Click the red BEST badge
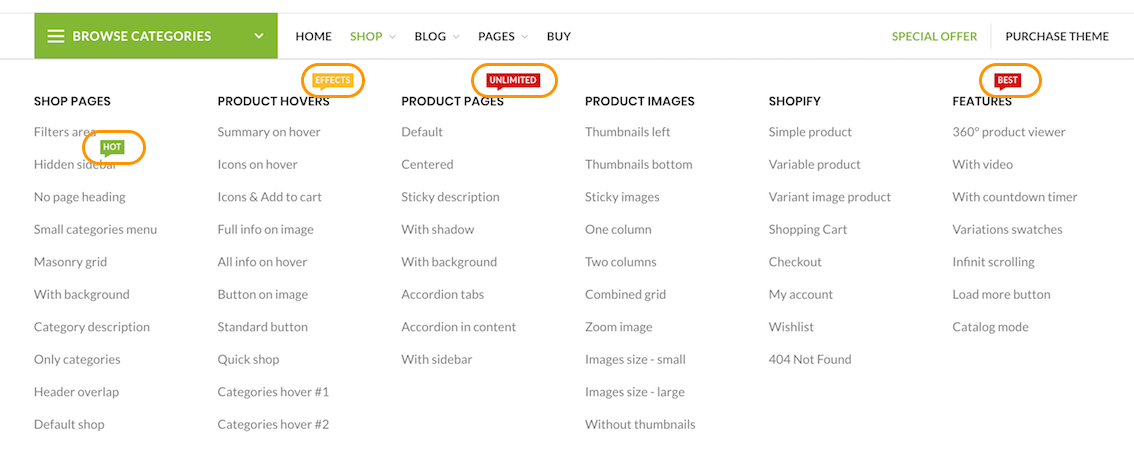 pyautogui.click(x=1008, y=80)
